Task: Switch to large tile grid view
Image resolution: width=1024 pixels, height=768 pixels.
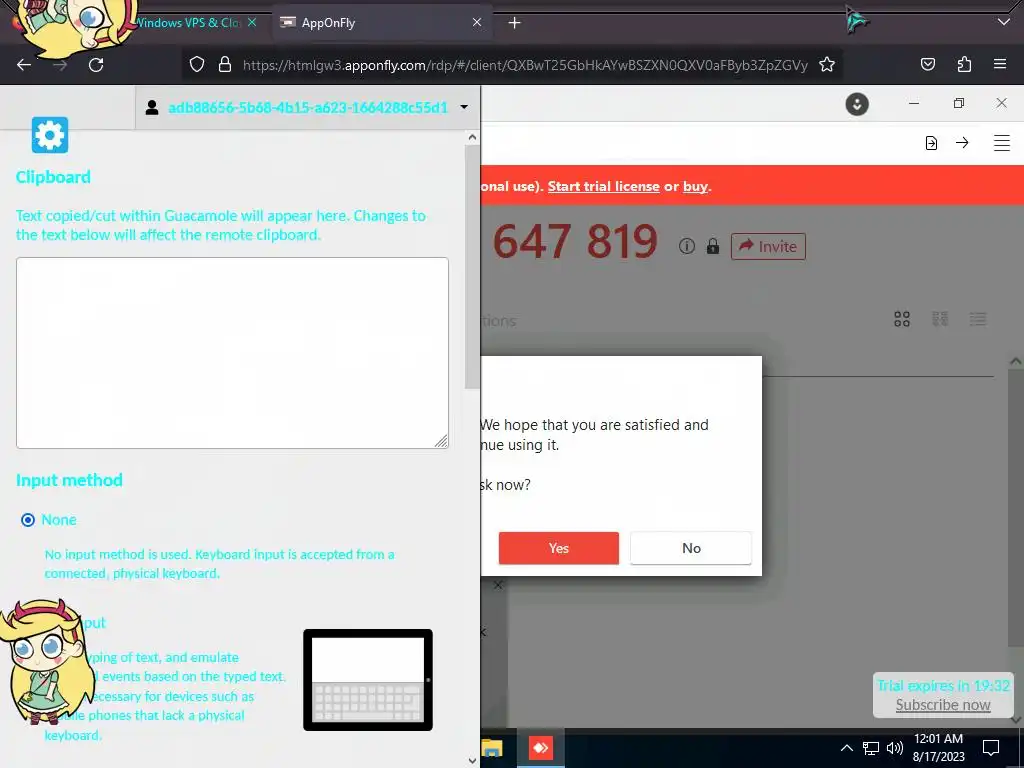Action: 902,319
